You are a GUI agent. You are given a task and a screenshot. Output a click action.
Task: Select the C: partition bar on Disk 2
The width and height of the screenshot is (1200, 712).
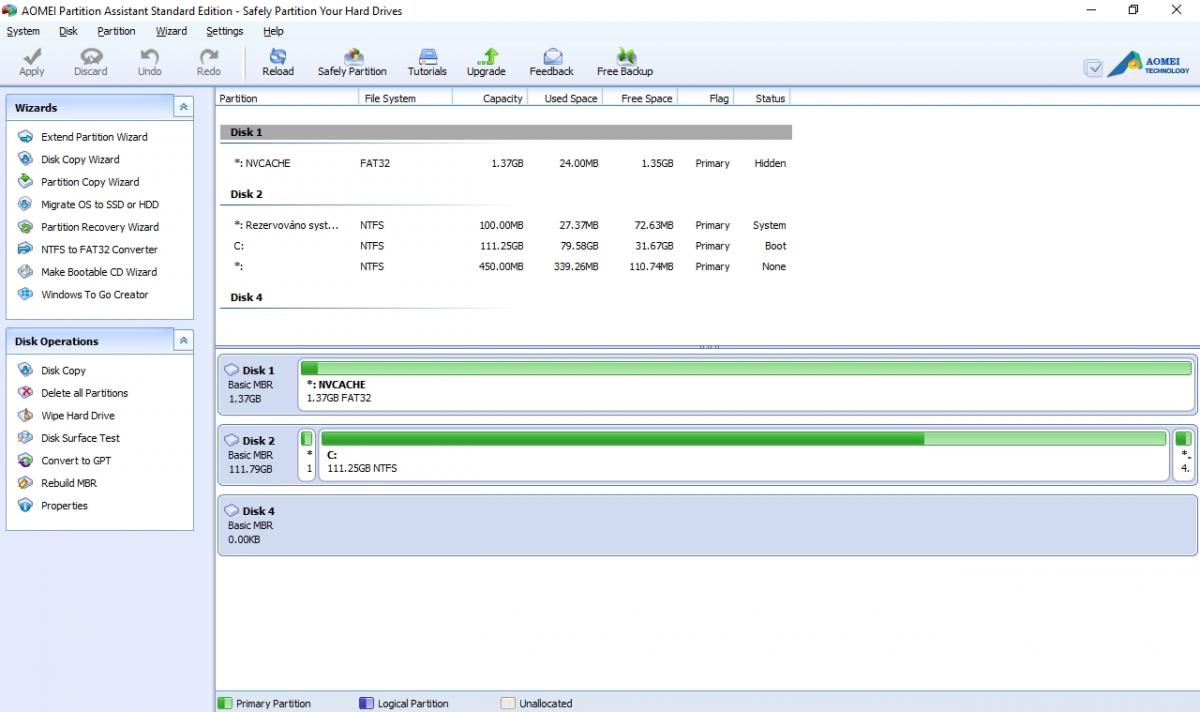[744, 455]
